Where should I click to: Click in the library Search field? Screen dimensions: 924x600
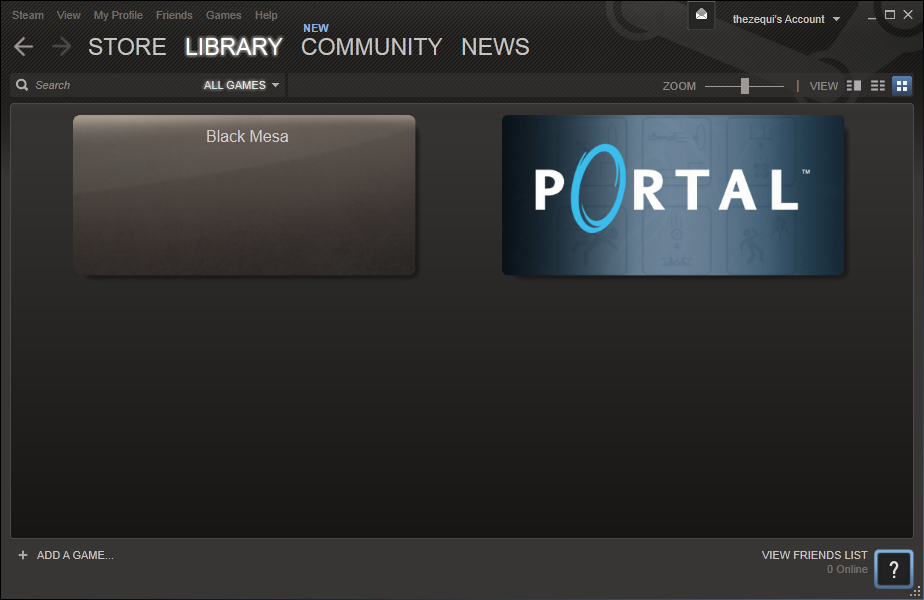(110, 85)
